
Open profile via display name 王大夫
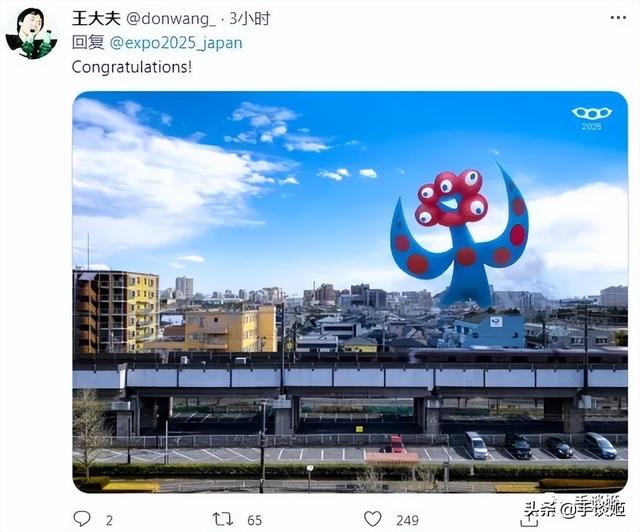(x=96, y=18)
